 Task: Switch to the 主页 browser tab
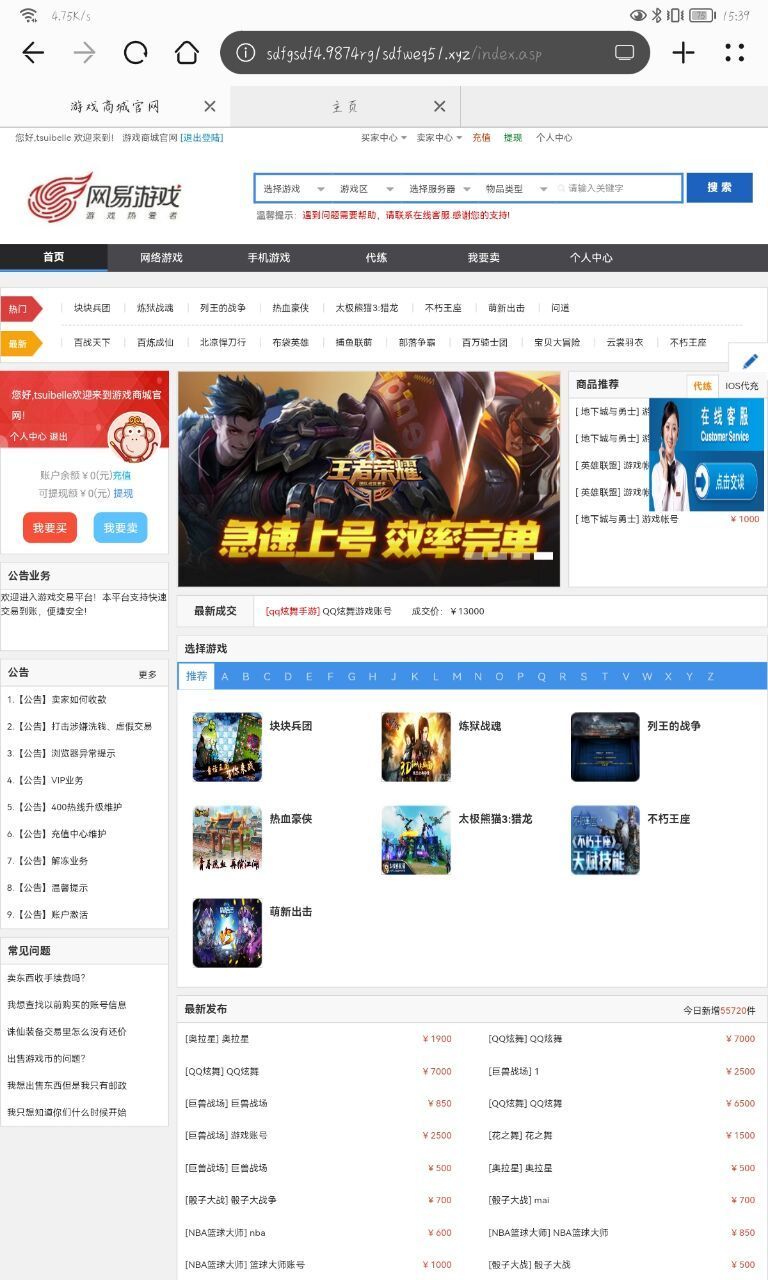click(x=345, y=106)
